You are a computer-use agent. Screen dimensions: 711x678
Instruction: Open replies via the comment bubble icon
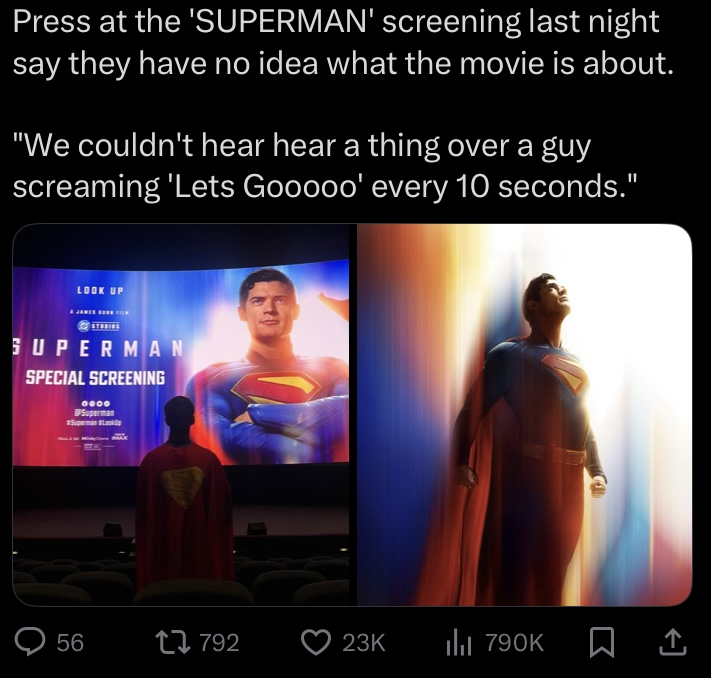coord(29,642)
